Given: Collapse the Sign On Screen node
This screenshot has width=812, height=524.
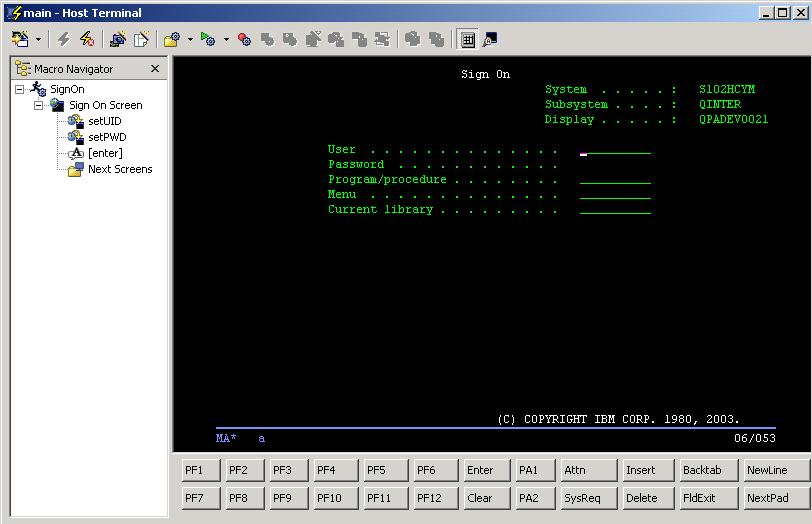Looking at the screenshot, I should click(38, 105).
